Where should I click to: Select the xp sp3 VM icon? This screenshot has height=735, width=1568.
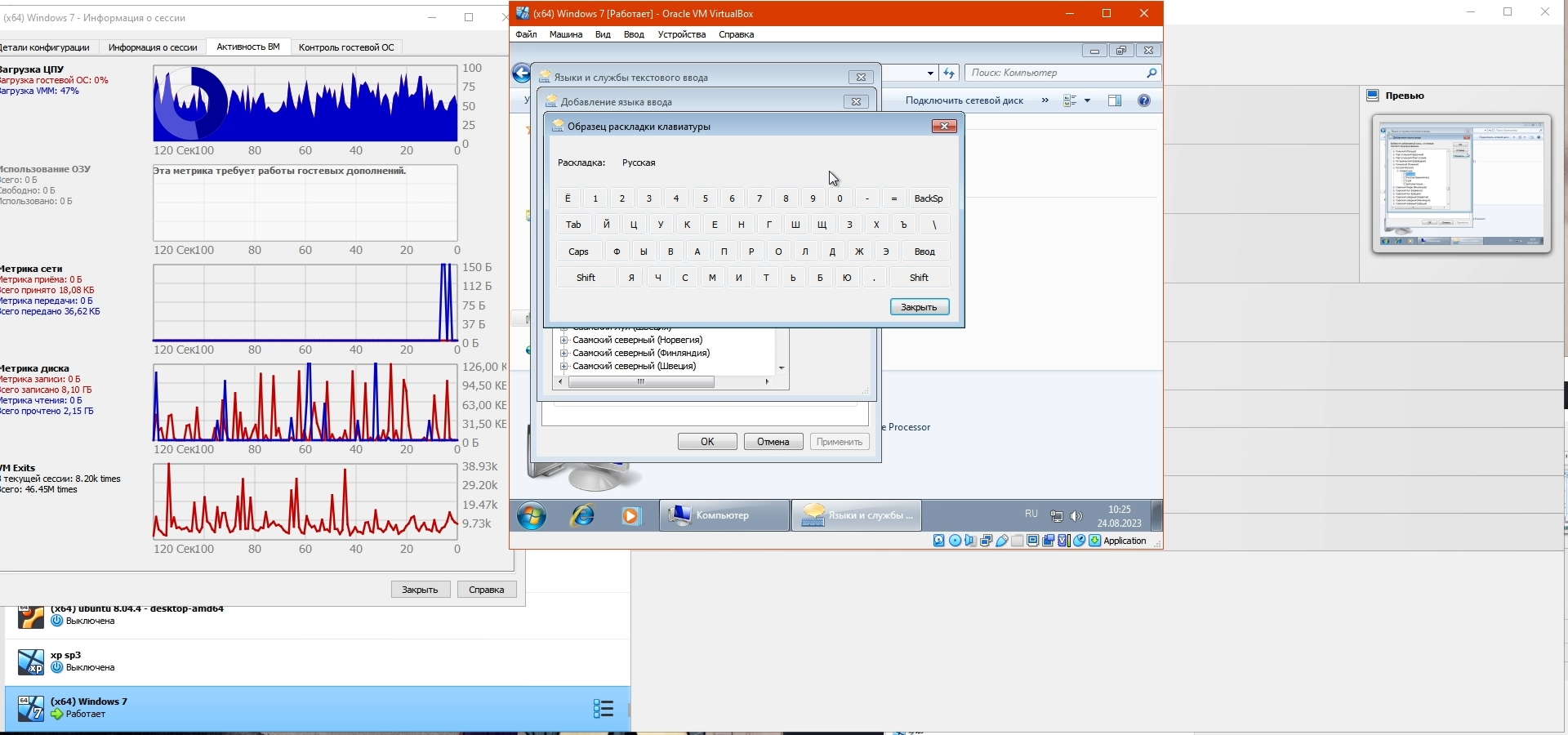pos(31,662)
